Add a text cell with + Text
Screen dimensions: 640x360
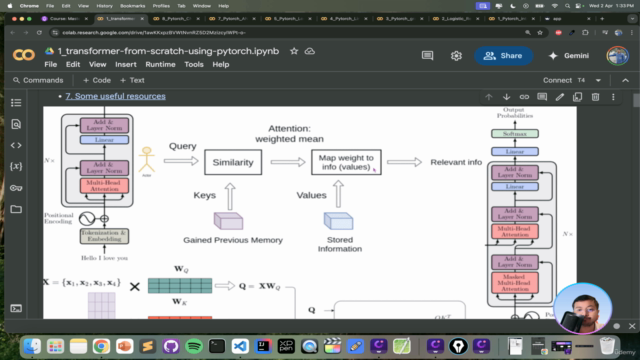point(132,80)
